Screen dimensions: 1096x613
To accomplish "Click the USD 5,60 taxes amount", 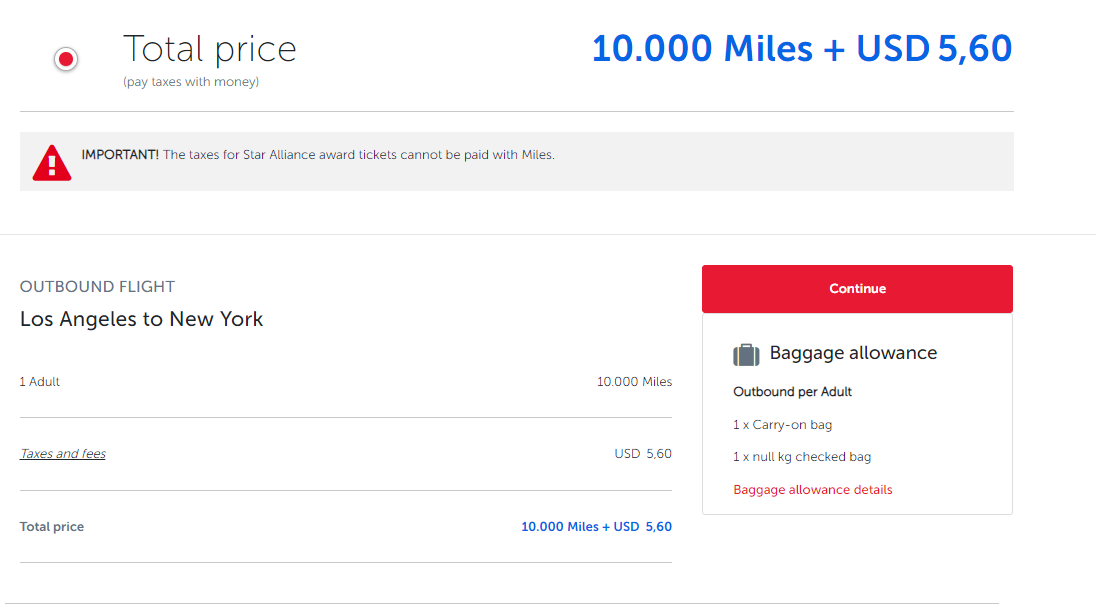I will pyautogui.click(x=643, y=454).
